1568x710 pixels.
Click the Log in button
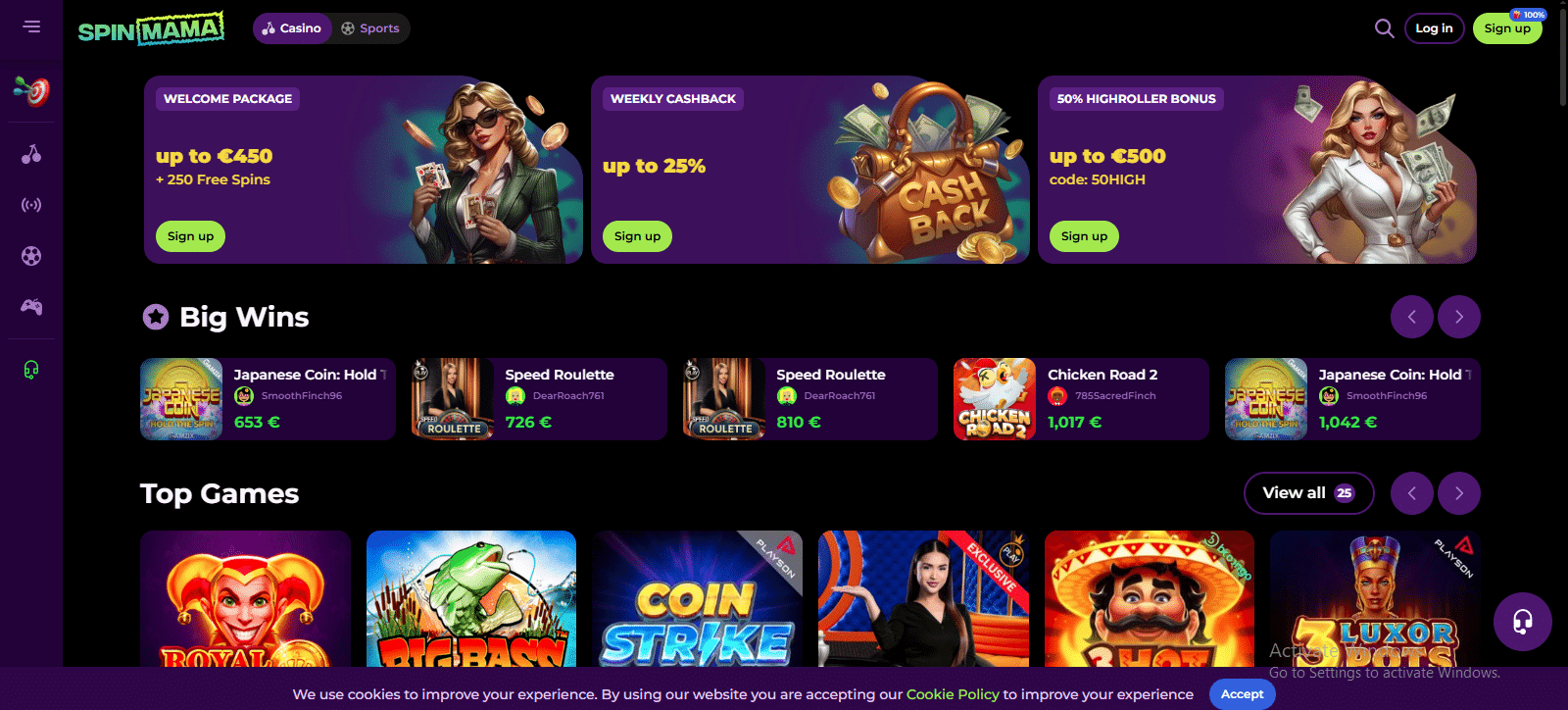click(1434, 28)
